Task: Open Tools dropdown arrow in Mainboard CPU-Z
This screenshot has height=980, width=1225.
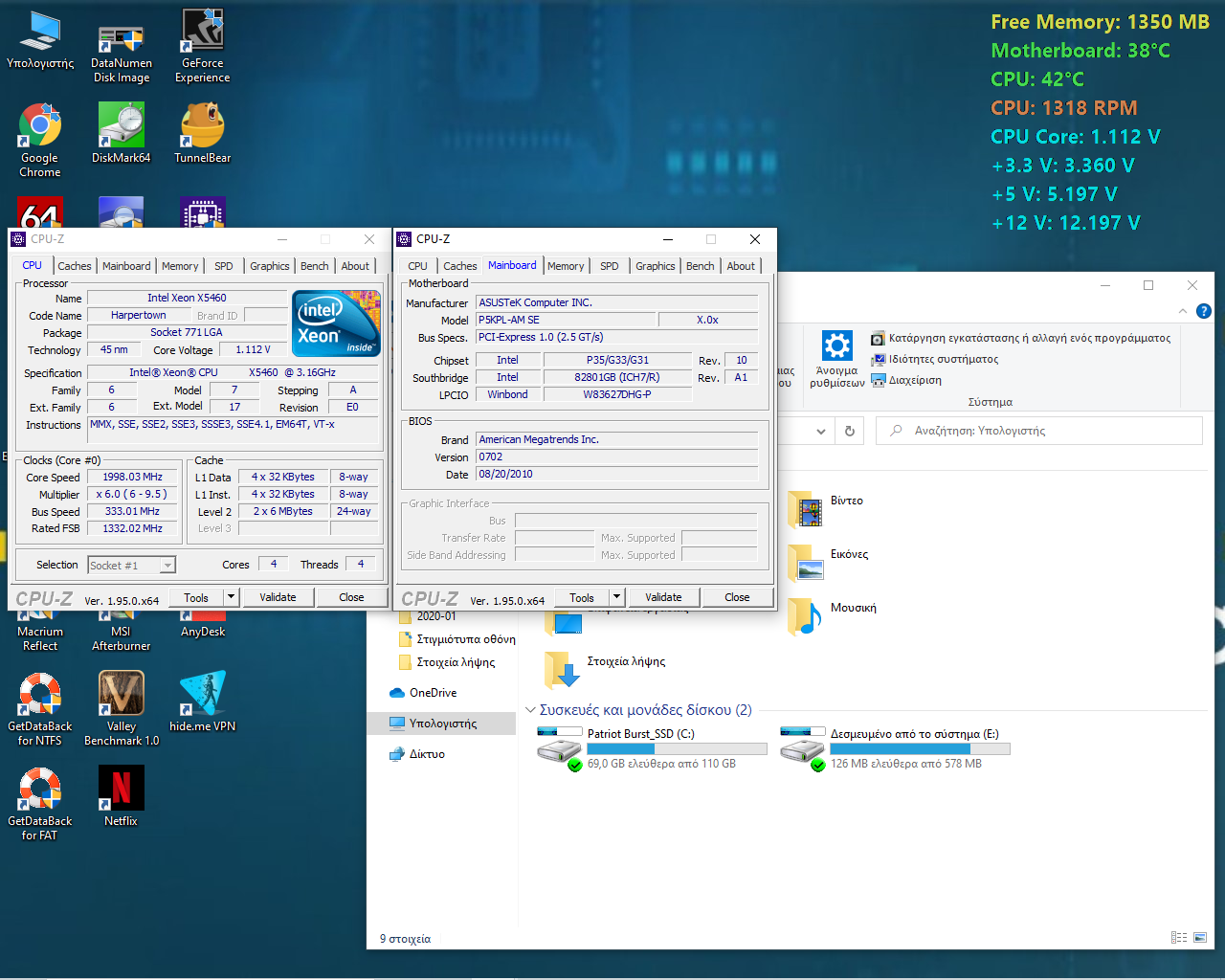Action: coord(616,597)
